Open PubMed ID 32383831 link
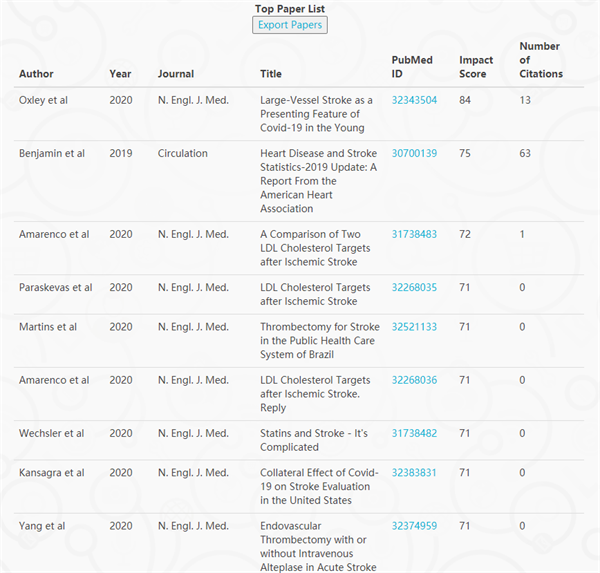The height and width of the screenshot is (573, 600). 414,473
